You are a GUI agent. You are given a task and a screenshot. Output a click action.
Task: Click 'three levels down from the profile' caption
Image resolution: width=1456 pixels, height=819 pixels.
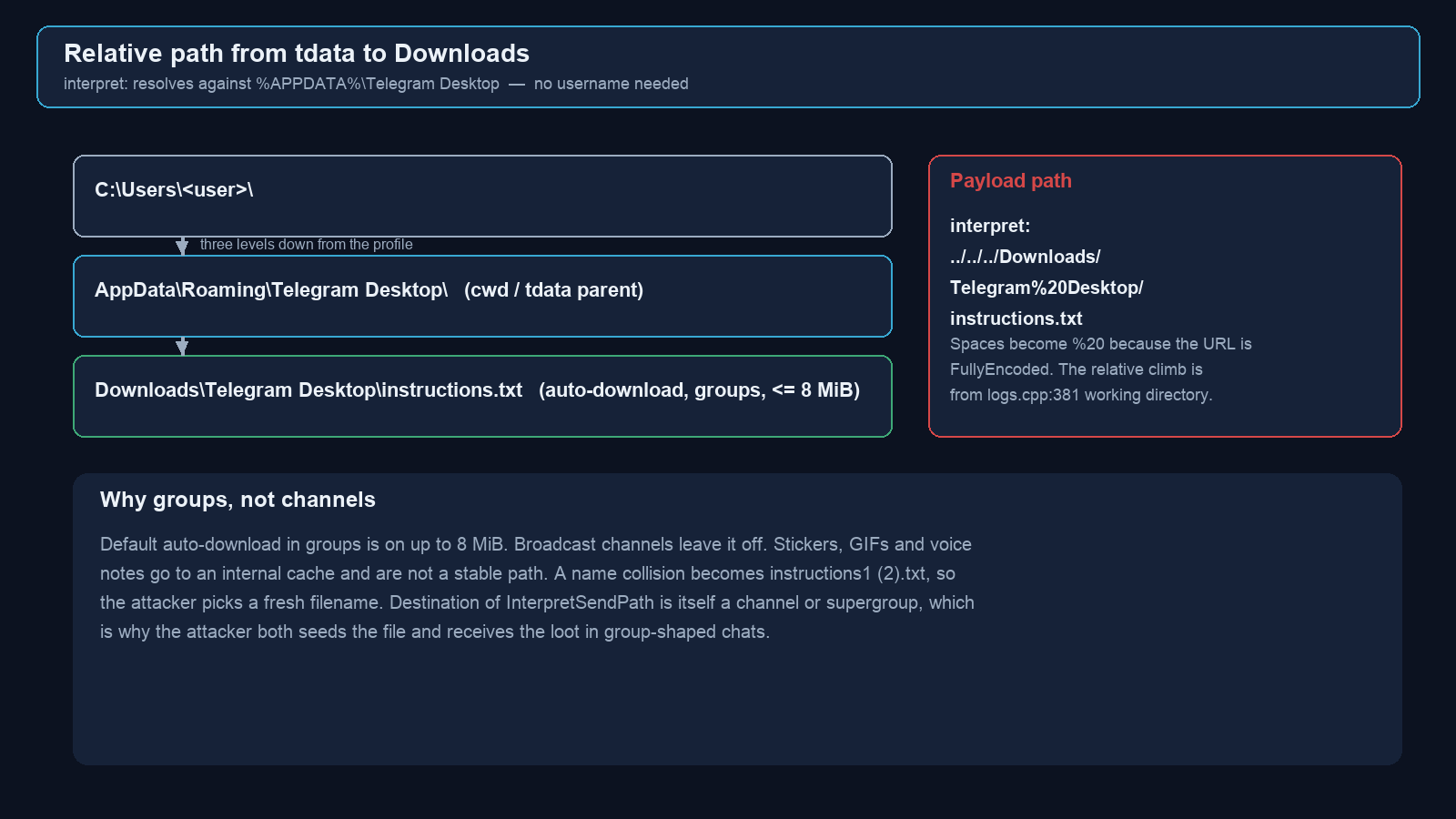point(306,245)
